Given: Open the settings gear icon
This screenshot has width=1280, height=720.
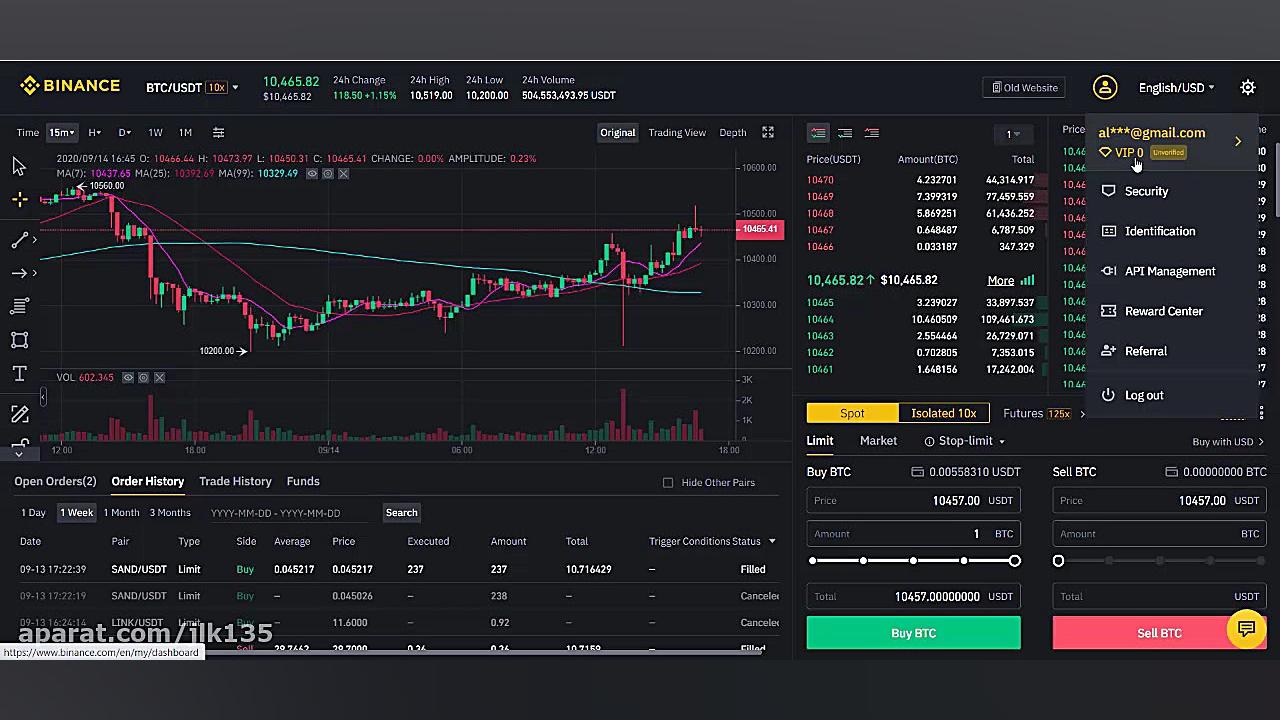Looking at the screenshot, I should tap(1248, 87).
